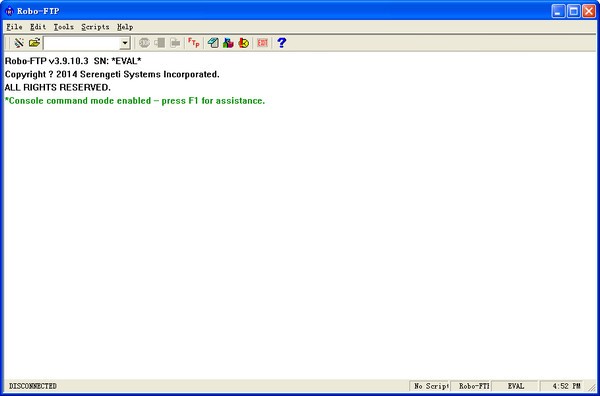The height and width of the screenshot is (396, 600).
Task: Click the DISCONNECTED status bar text
Action: tap(33, 386)
